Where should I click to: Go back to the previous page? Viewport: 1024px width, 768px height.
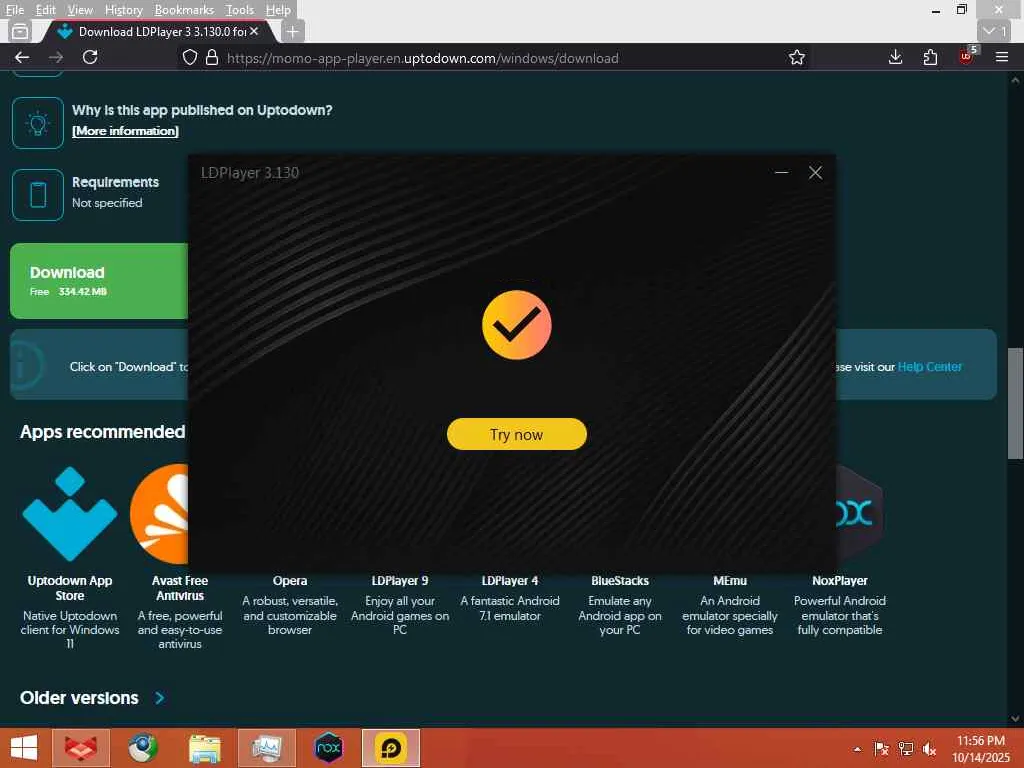click(22, 57)
